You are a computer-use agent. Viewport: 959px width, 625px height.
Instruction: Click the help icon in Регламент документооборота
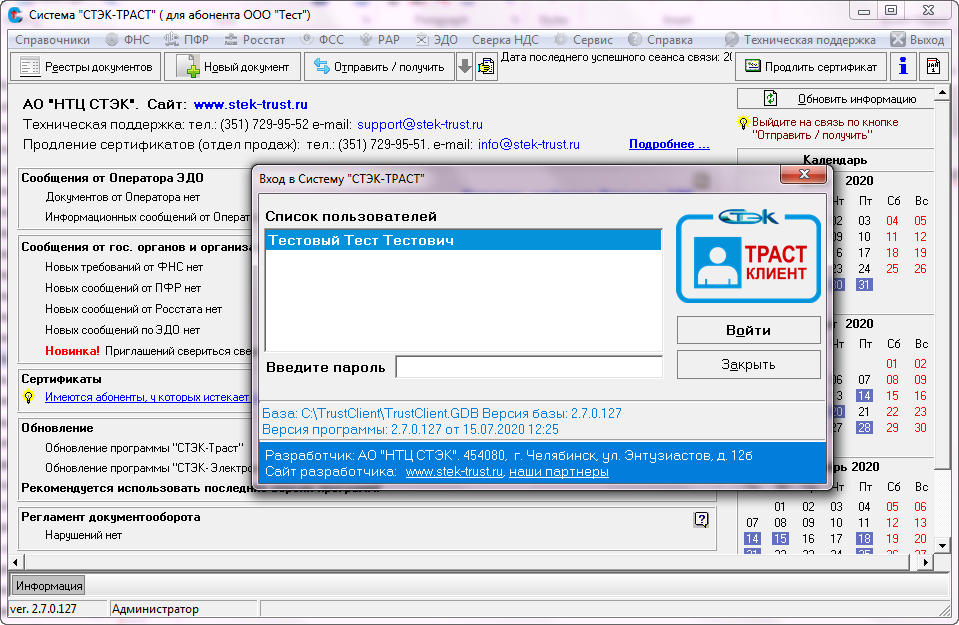tap(701, 520)
